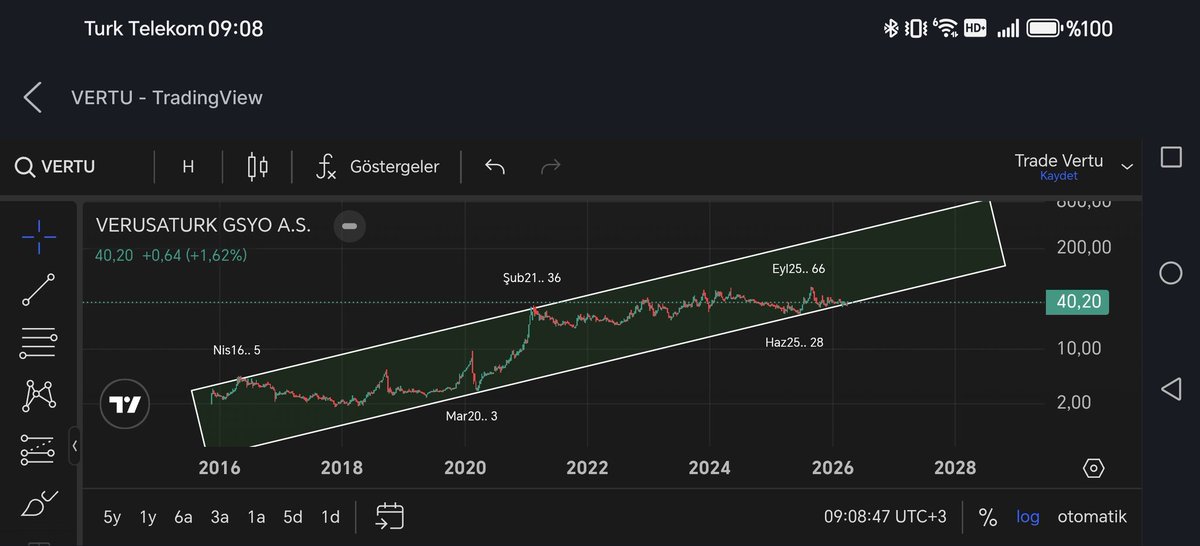Click the Kaydet save link
Image resolution: width=1200 pixels, height=546 pixels.
1058,176
